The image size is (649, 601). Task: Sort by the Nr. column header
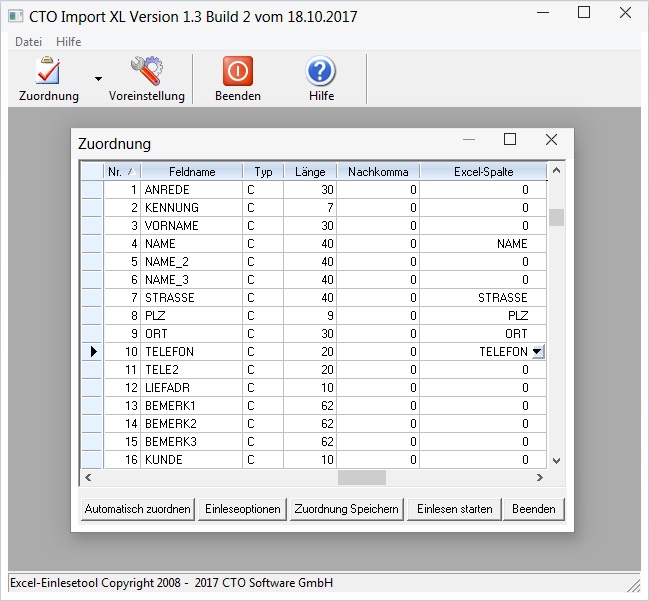pyautogui.click(x=122, y=172)
